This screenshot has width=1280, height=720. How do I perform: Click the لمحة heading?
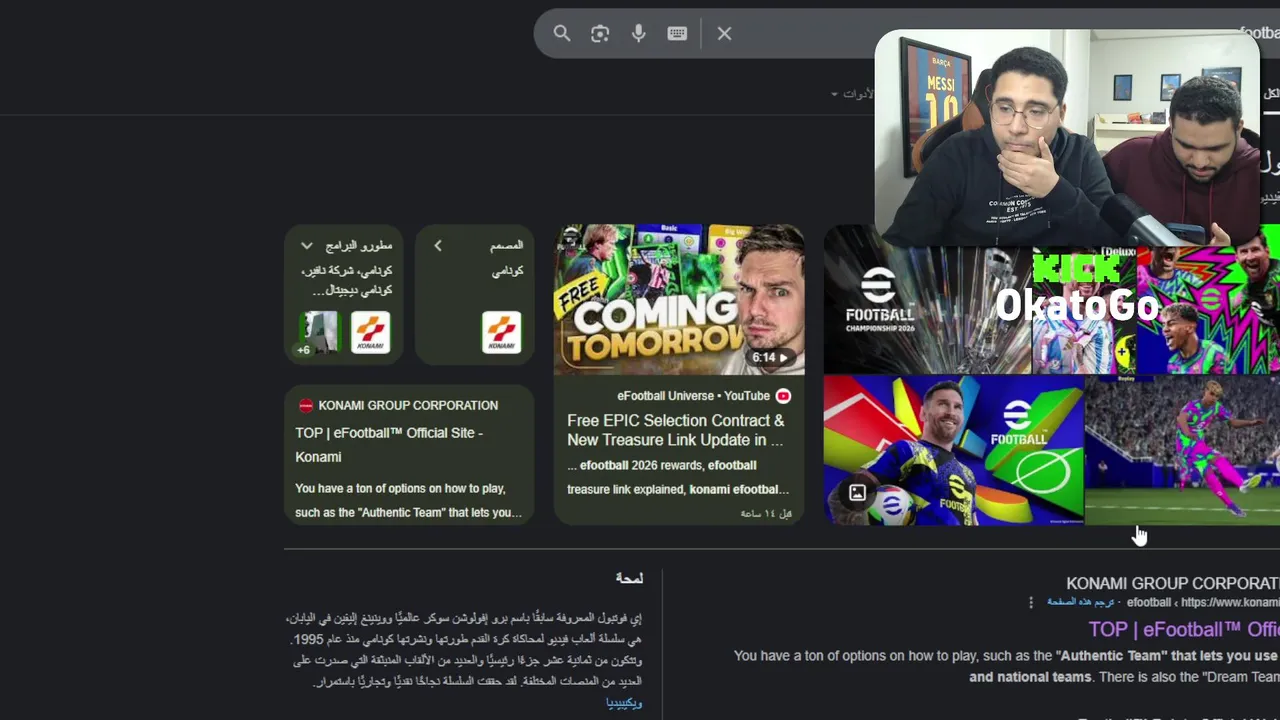click(629, 578)
